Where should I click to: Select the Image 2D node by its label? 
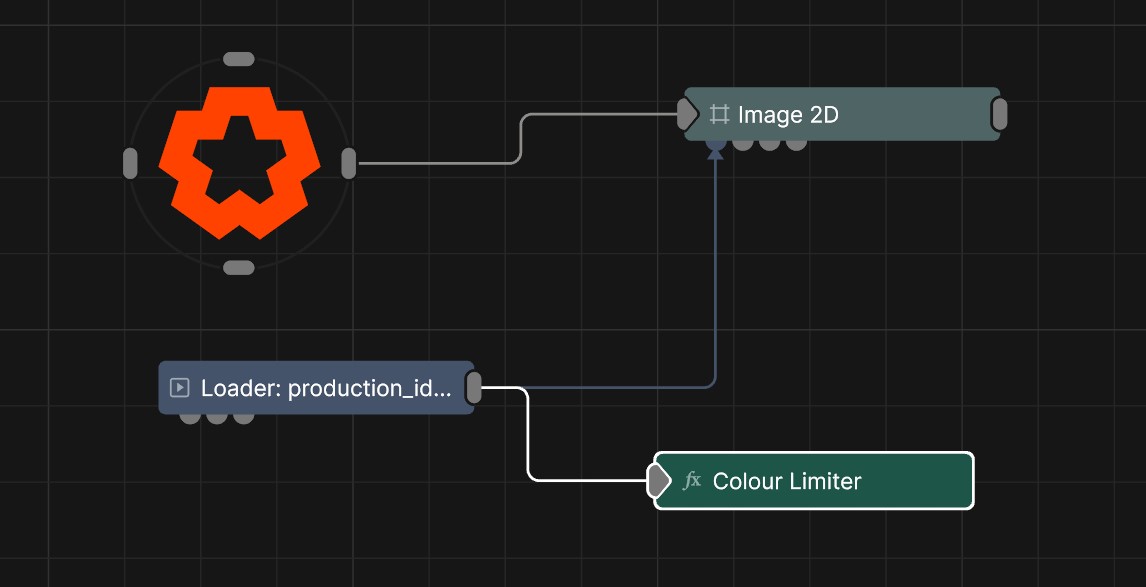pos(788,115)
